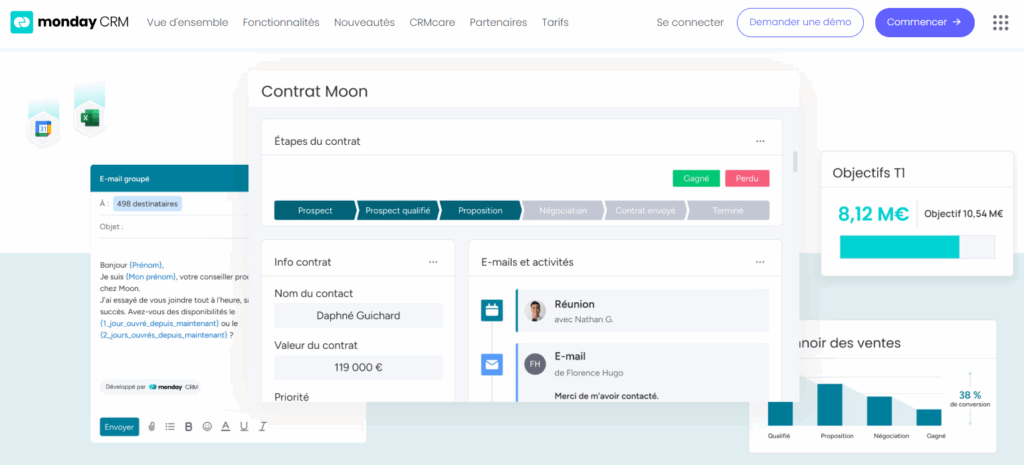Toggle bold formatting in email editor
Viewport: 1024px width, 465px height.
pos(188,427)
